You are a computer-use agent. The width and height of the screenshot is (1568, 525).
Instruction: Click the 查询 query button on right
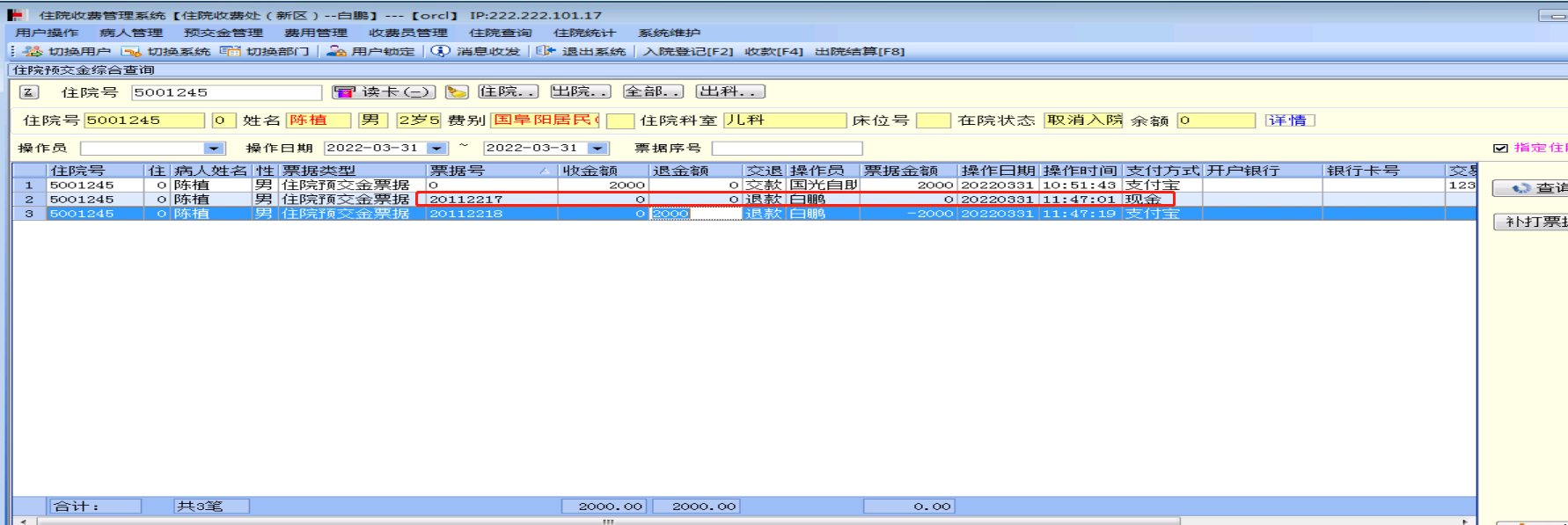pyautogui.click(x=1530, y=188)
